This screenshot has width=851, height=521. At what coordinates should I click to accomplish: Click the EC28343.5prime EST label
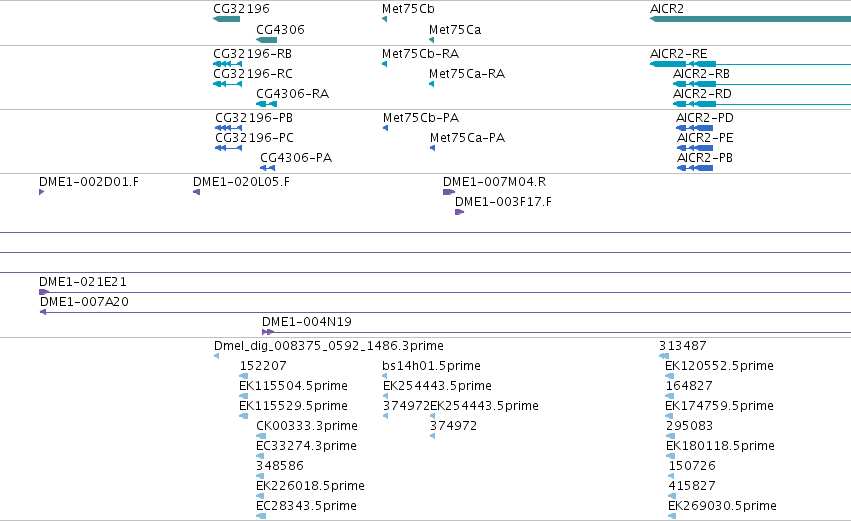(x=306, y=506)
